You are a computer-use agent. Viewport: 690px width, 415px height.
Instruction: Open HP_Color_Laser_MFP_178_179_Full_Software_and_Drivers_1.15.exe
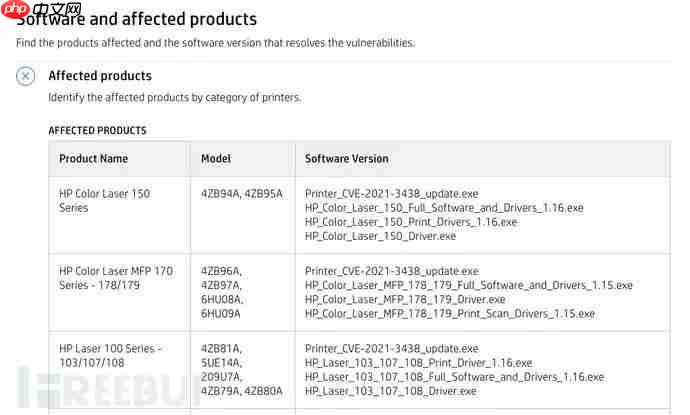(x=468, y=285)
